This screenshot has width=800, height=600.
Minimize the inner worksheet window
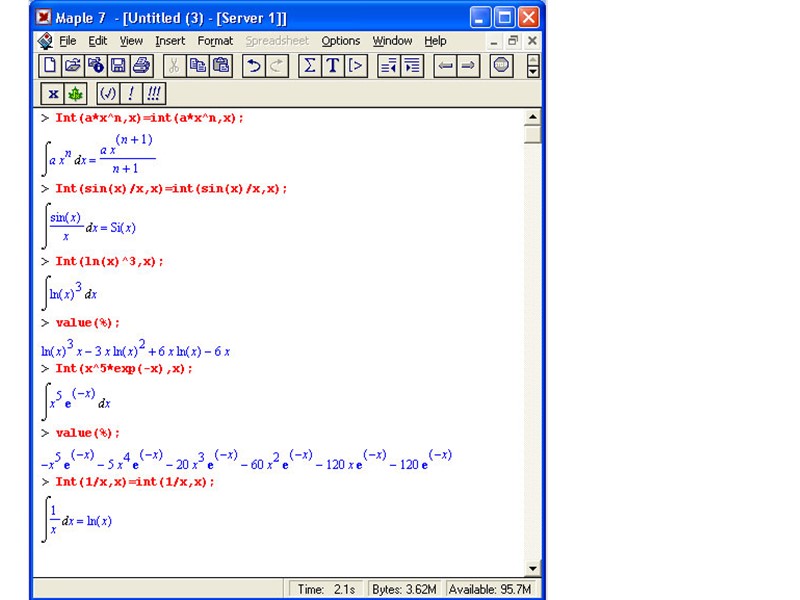[x=493, y=41]
